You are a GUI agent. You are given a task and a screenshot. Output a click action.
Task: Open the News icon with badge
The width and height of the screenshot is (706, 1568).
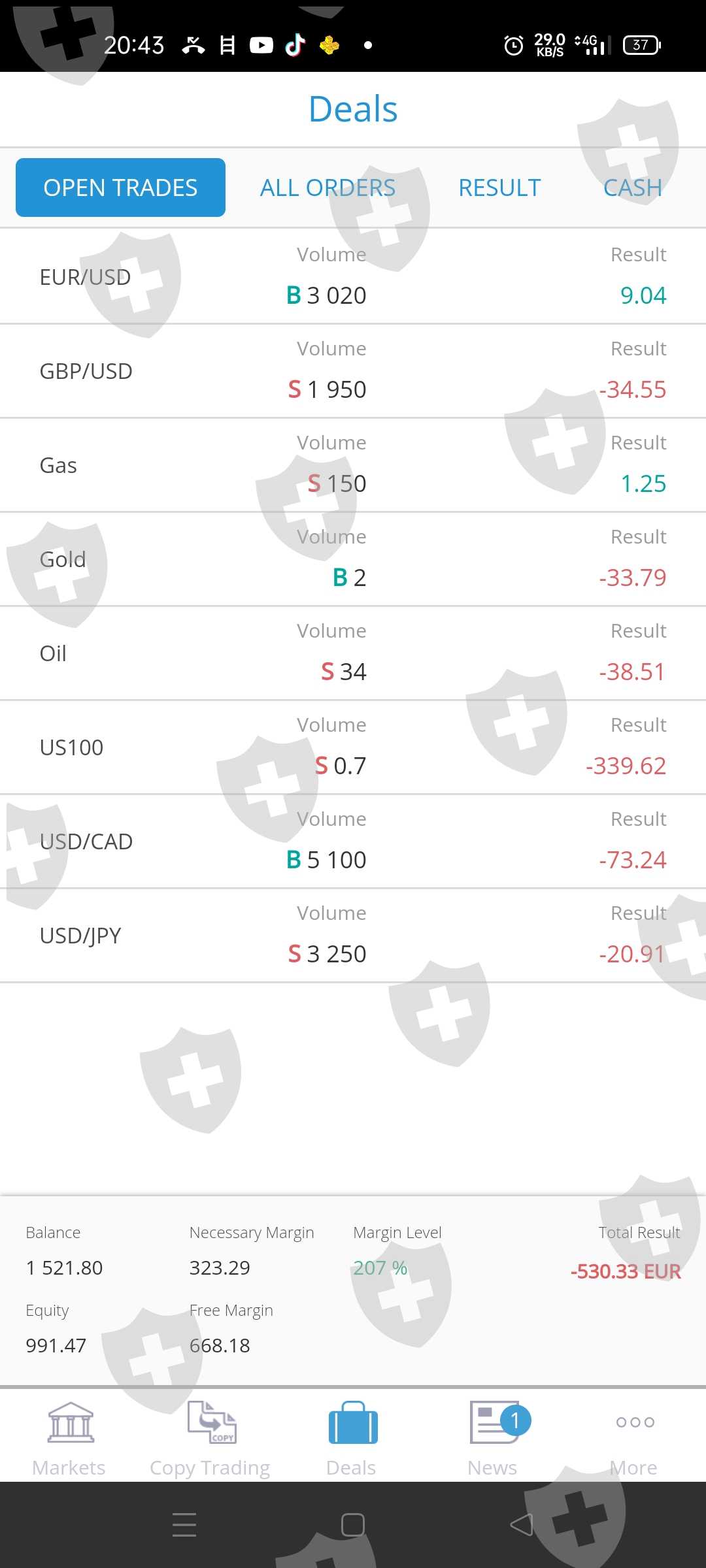[495, 1423]
